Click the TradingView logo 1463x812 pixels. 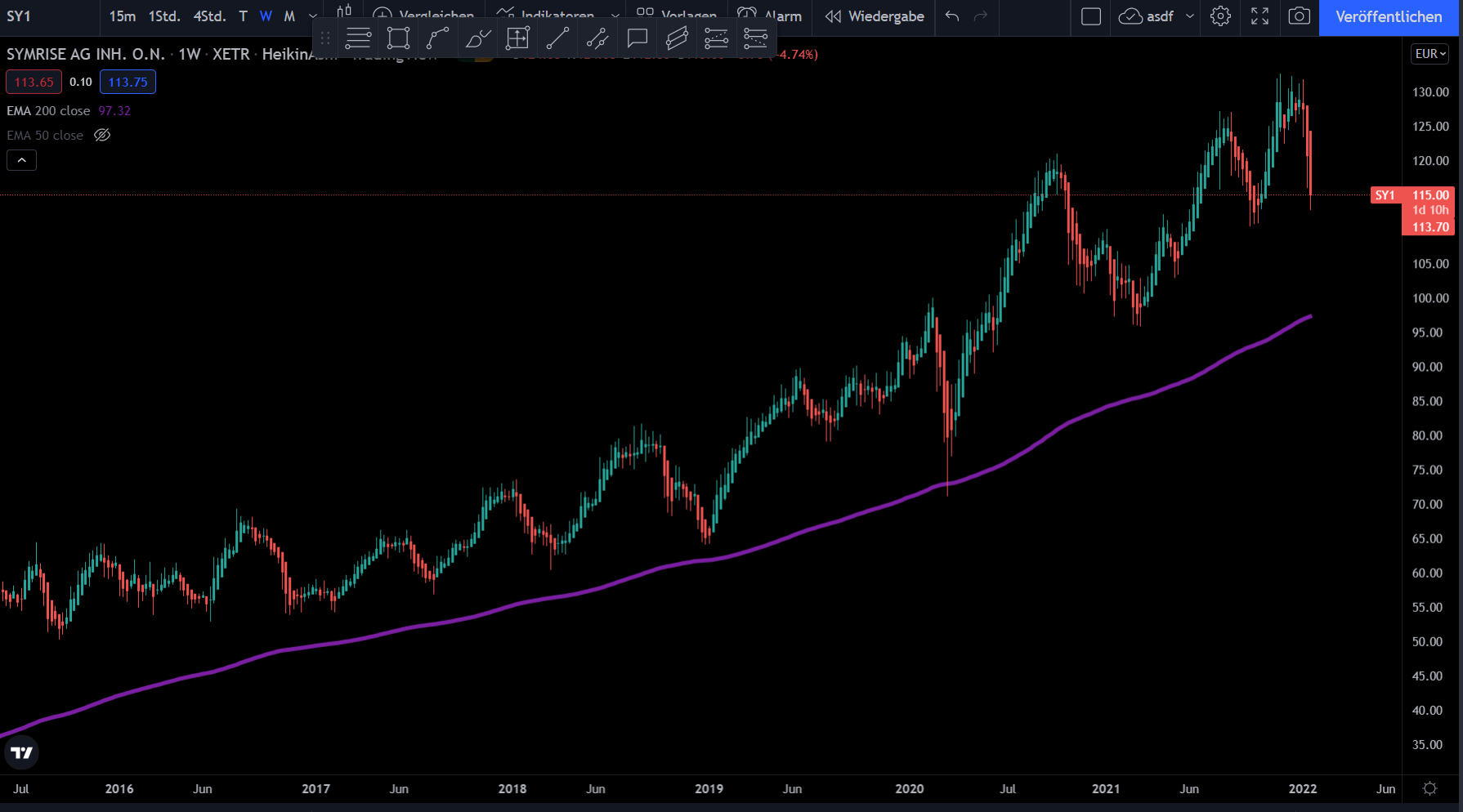point(22,752)
